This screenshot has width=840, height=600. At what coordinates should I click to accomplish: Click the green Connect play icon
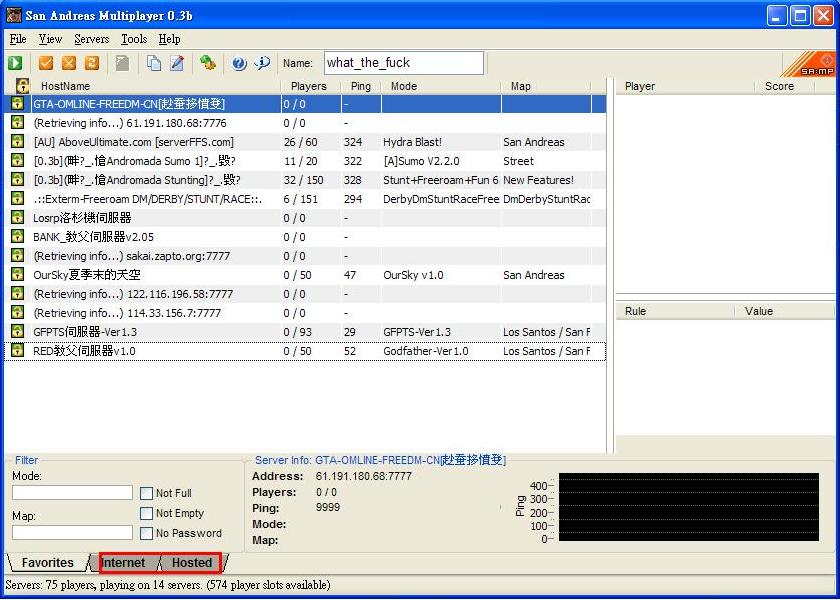[16, 63]
